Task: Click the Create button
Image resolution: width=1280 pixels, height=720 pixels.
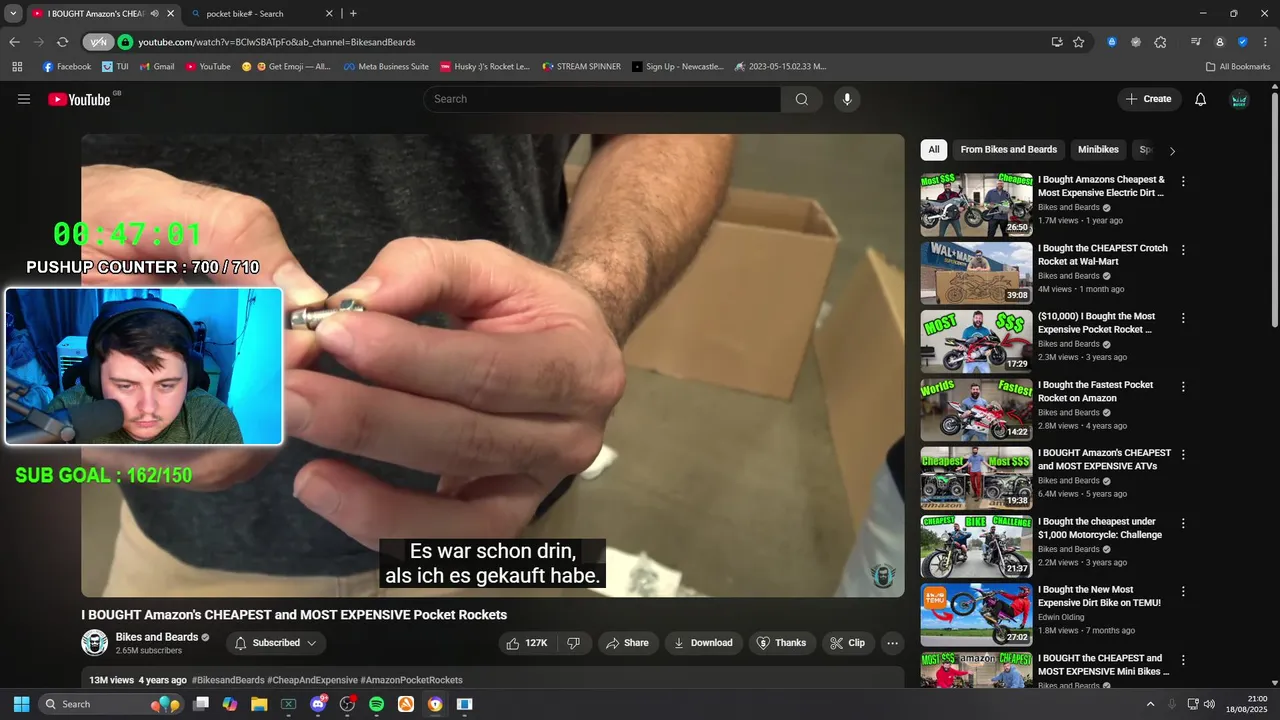Action: pyautogui.click(x=1148, y=99)
